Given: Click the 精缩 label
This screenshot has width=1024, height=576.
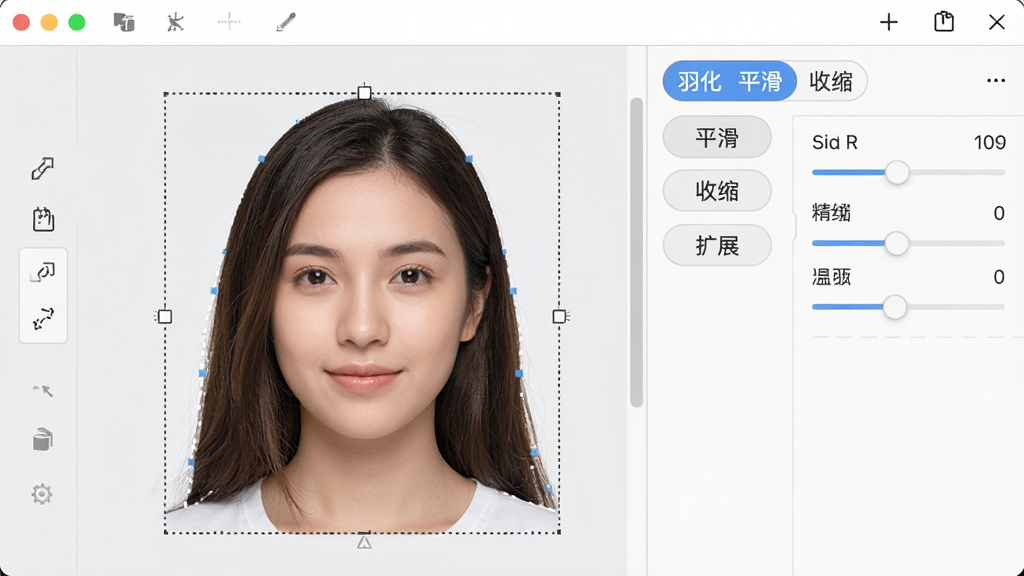Looking at the screenshot, I should coord(831,213).
